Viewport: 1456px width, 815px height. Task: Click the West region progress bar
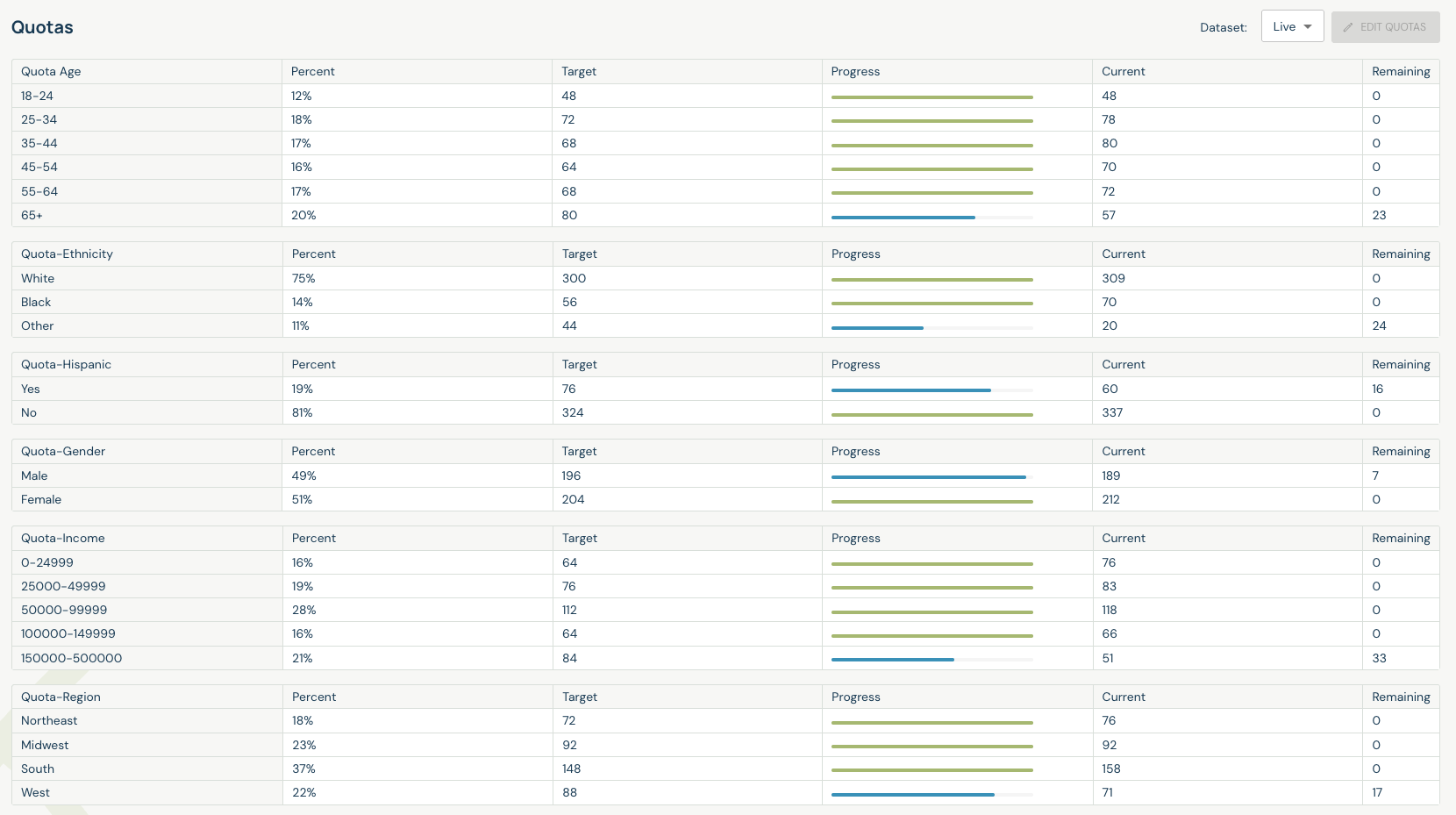click(x=931, y=794)
